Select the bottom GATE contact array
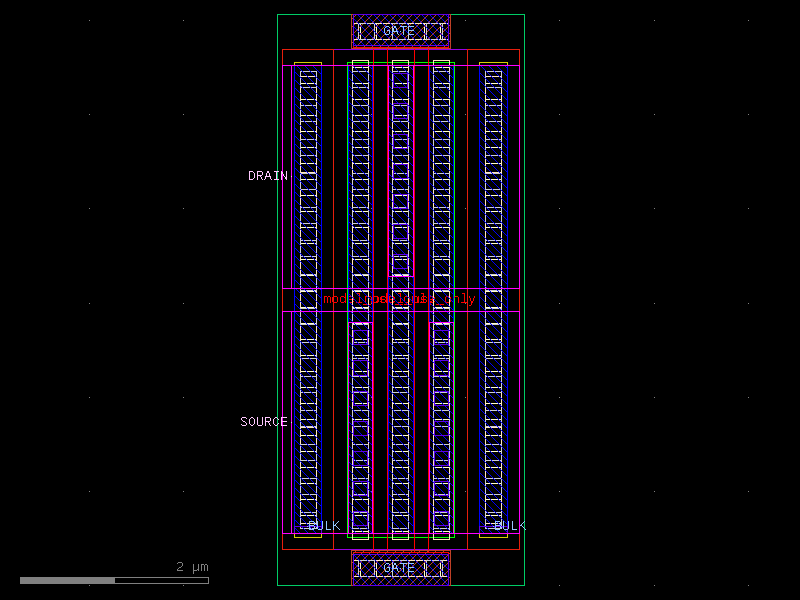The width and height of the screenshot is (800, 600). point(400,568)
